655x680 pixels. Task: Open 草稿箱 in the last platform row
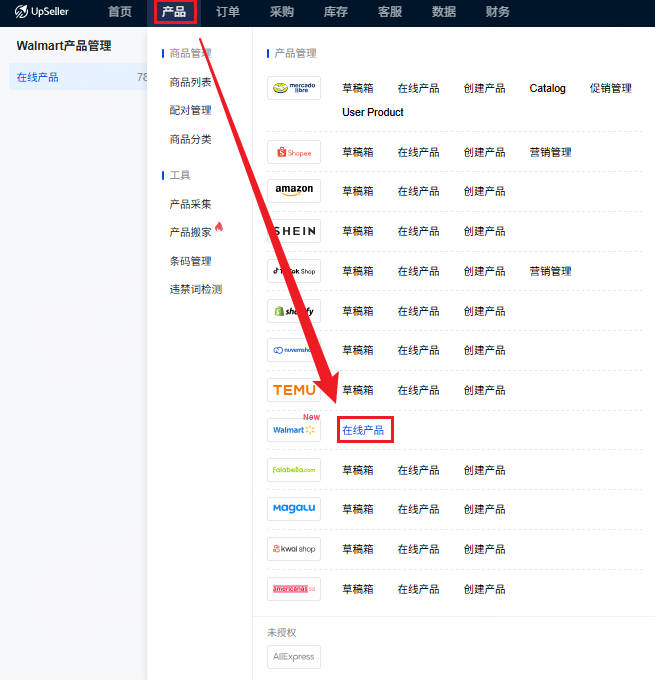[x=358, y=589]
